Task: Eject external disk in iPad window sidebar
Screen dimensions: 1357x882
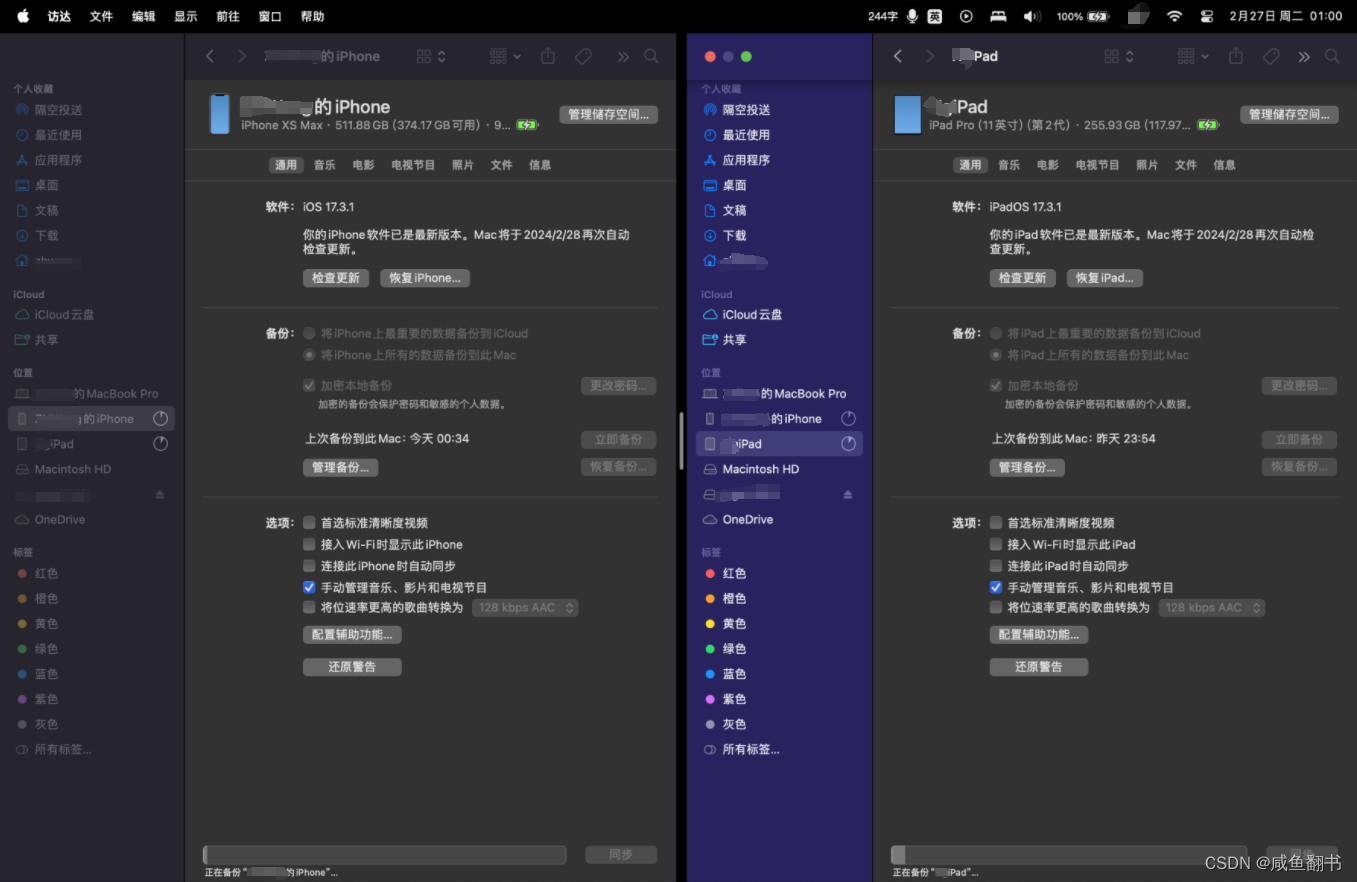Action: point(848,495)
